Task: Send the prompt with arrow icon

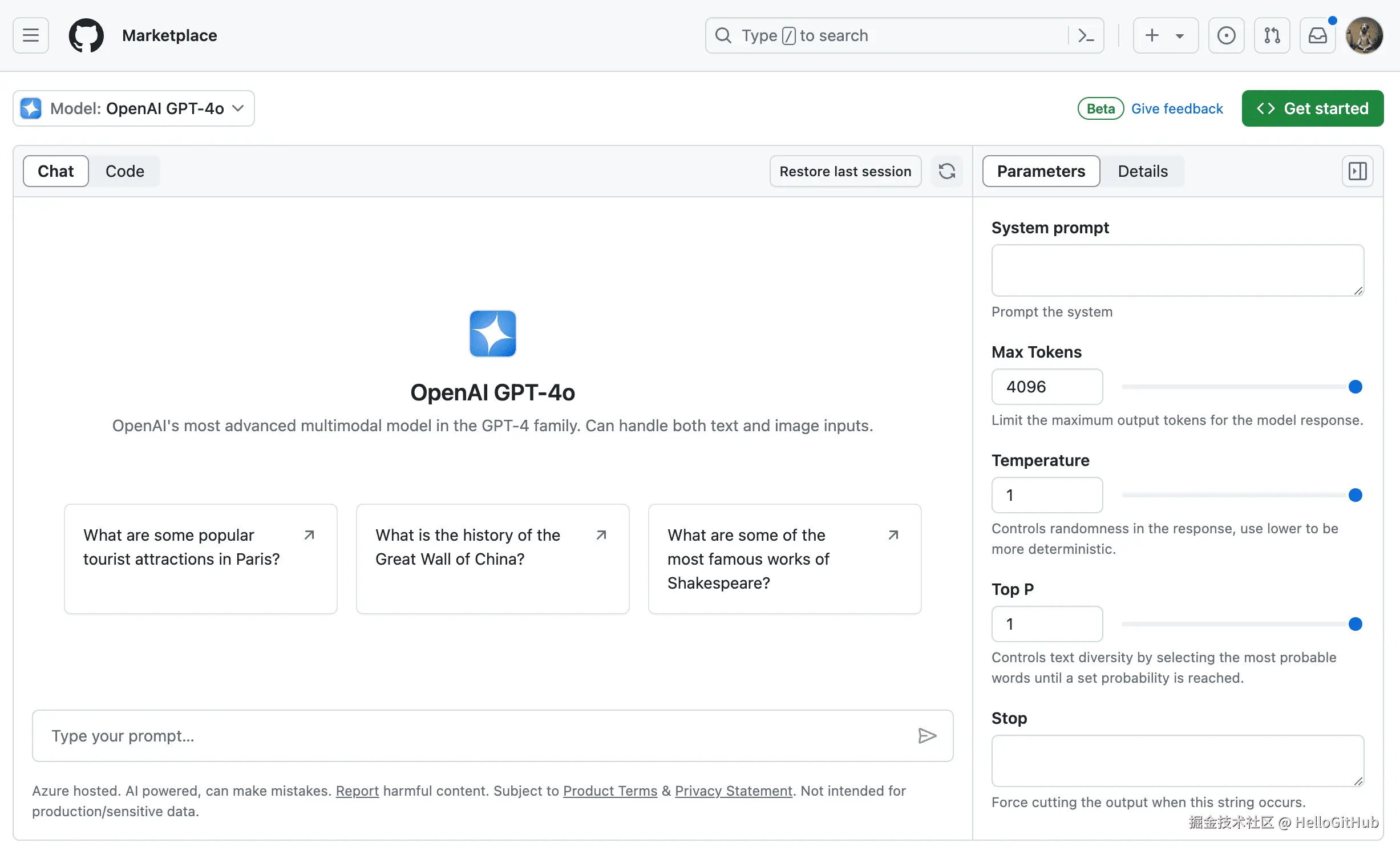Action: coord(927,736)
